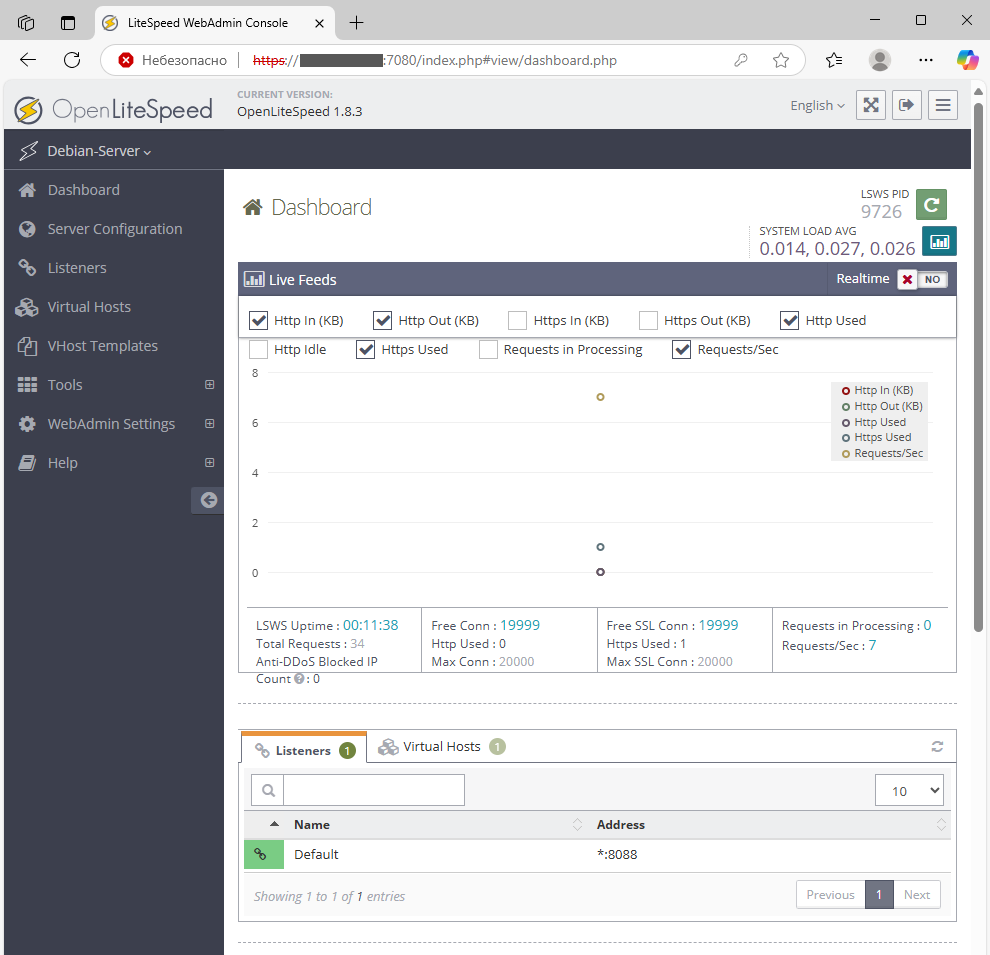The image size is (990, 955).
Task: Click the browser refresh icon
Action: tap(72, 60)
